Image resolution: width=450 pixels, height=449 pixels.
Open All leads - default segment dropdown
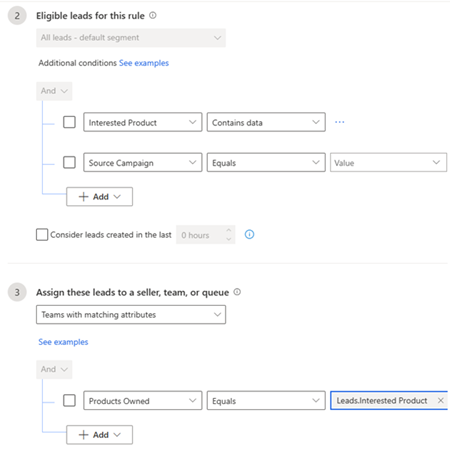click(131, 38)
